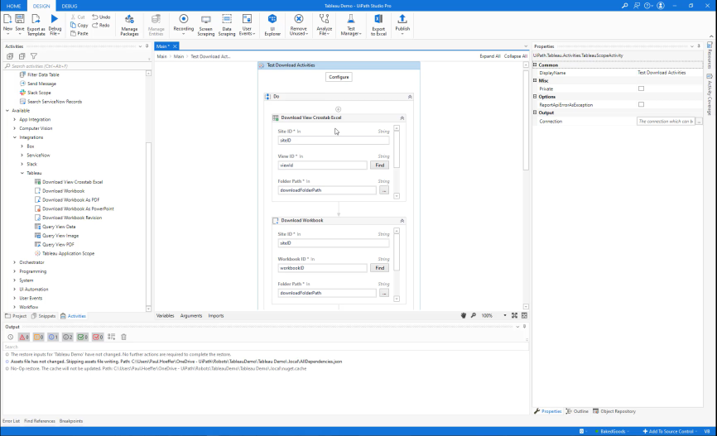The width and height of the screenshot is (717, 436).
Task: Open the Imports panel tab
Action: pos(216,316)
